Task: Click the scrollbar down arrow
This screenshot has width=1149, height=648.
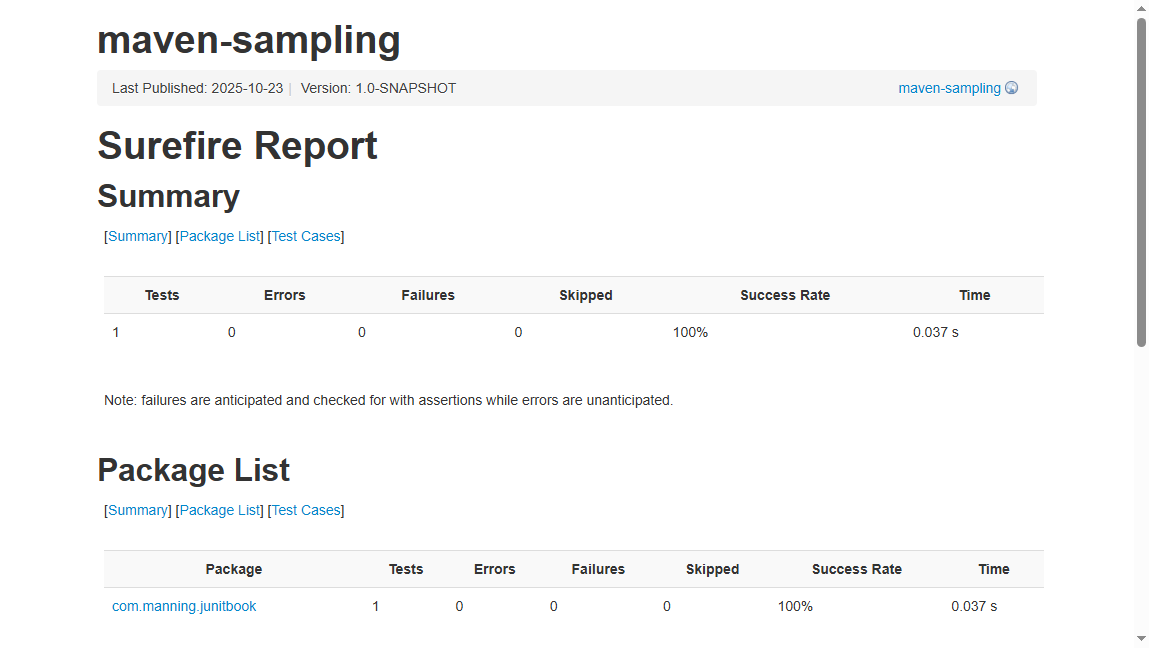Action: (x=1141, y=640)
